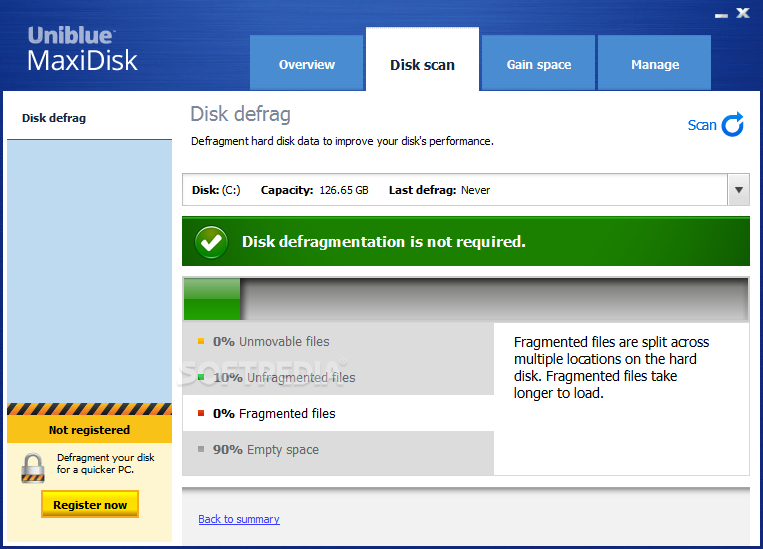Click the Register now button

[x=90, y=504]
